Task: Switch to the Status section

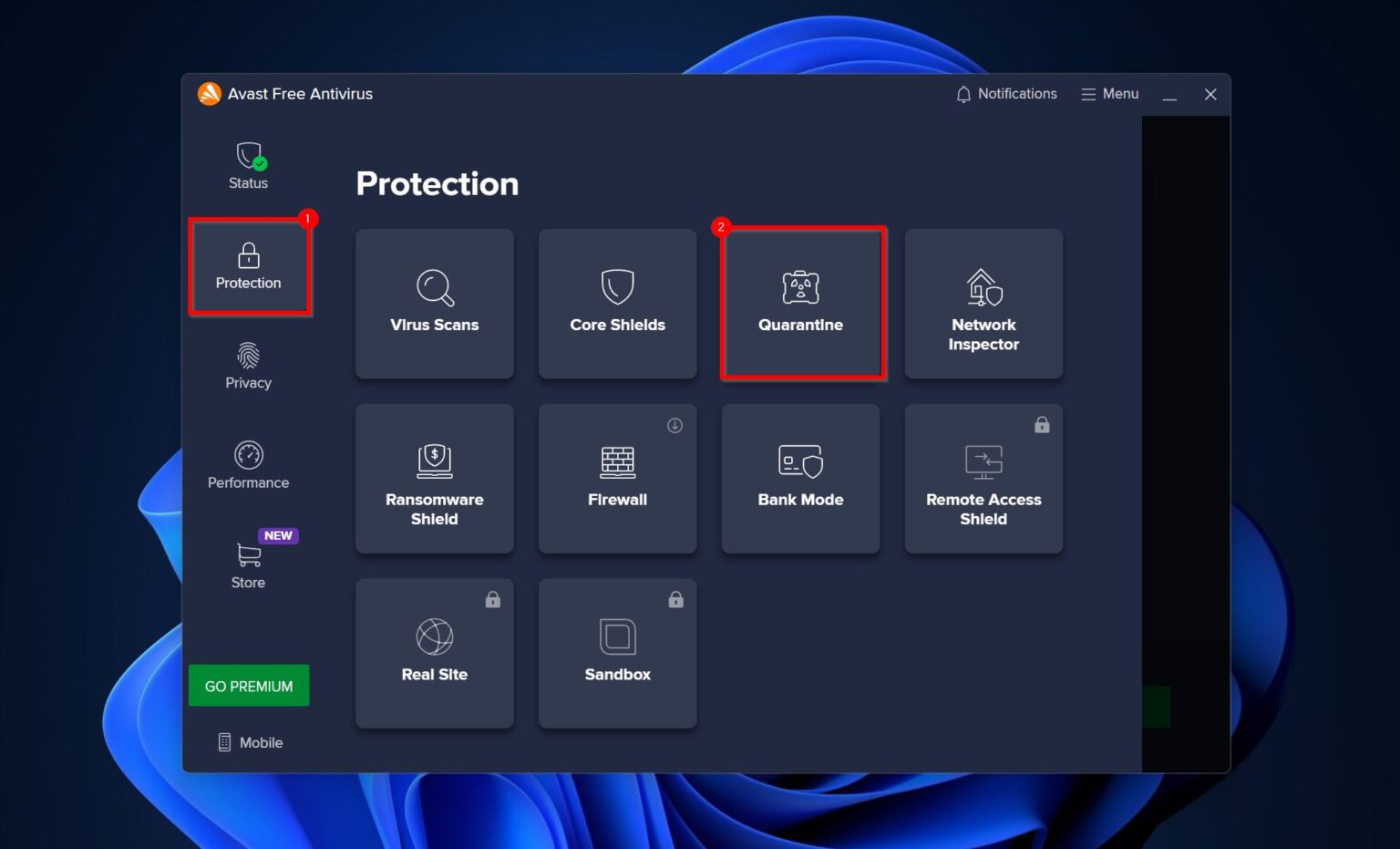Action: pos(247,164)
